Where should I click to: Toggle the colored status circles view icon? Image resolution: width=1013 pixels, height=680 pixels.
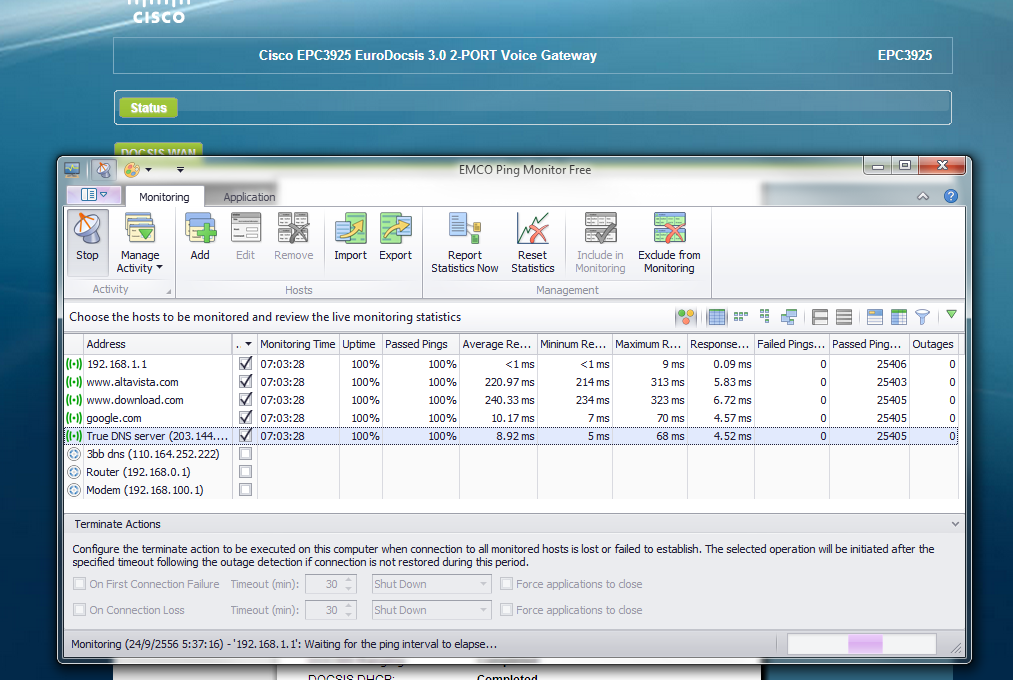[x=685, y=317]
